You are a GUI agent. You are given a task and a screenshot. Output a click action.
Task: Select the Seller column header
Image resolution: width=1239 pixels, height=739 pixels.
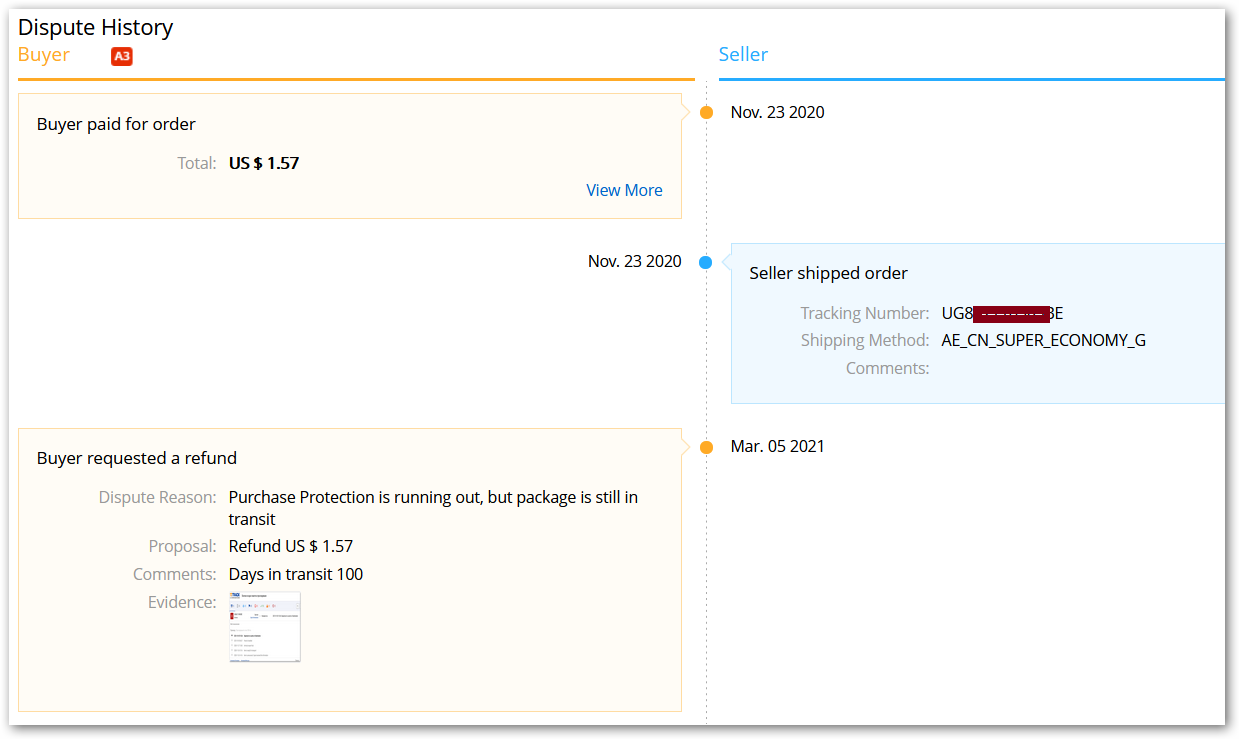click(743, 55)
